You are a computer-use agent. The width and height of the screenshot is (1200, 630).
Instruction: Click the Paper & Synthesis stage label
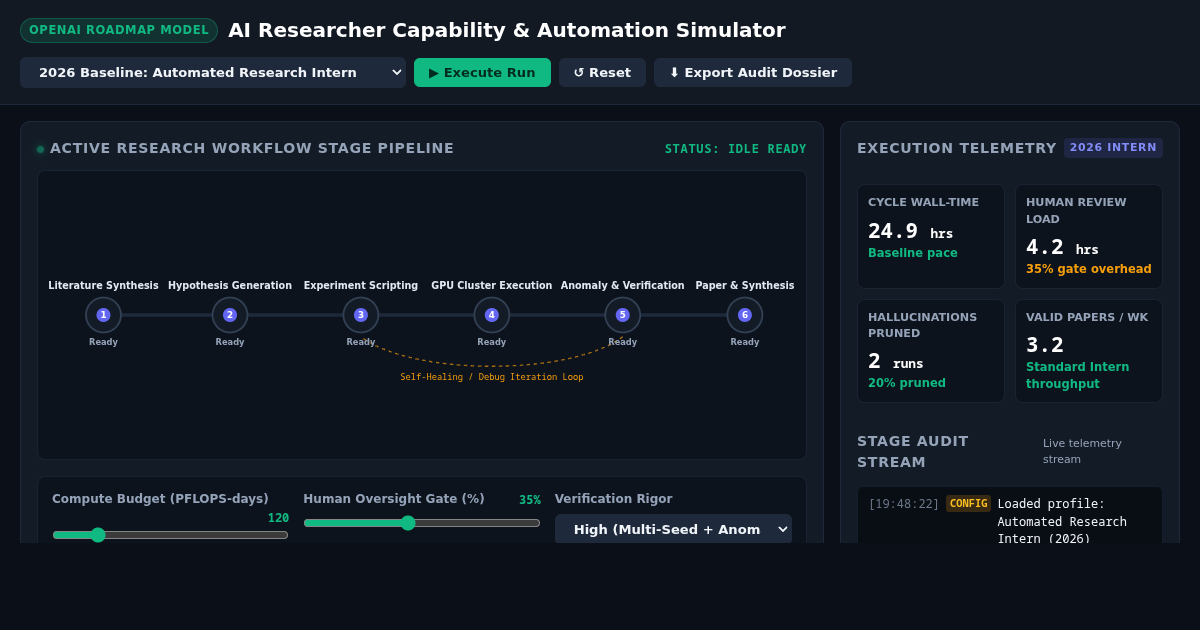click(x=745, y=286)
